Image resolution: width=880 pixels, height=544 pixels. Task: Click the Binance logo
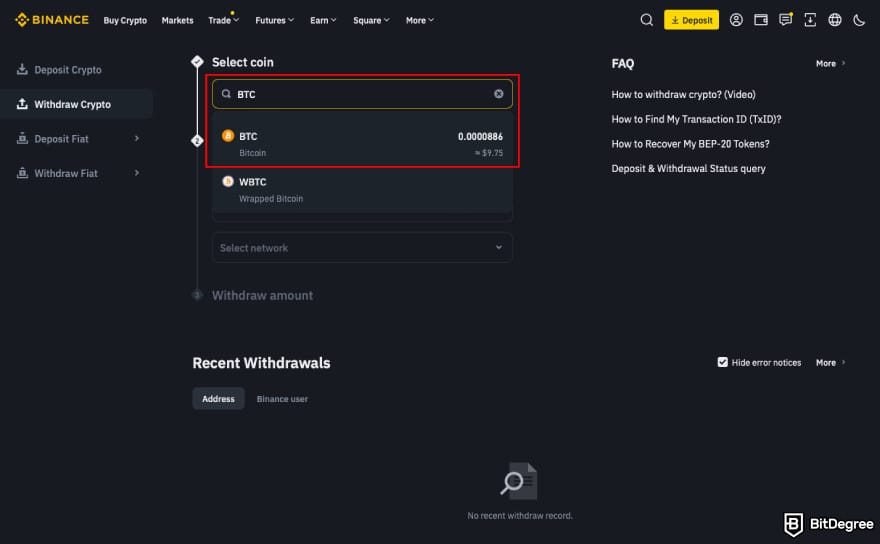point(52,20)
